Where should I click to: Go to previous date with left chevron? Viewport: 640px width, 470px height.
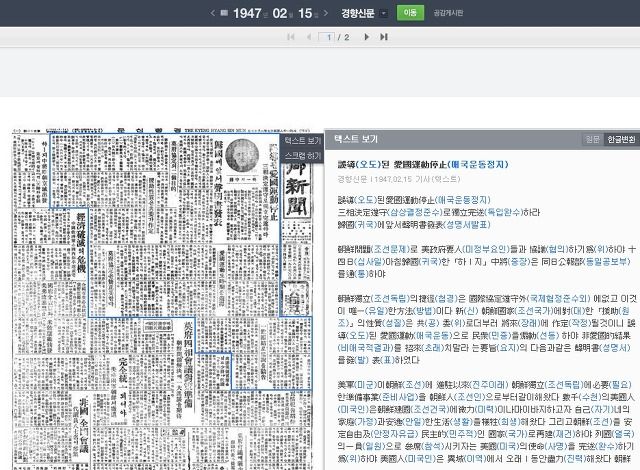click(x=213, y=13)
